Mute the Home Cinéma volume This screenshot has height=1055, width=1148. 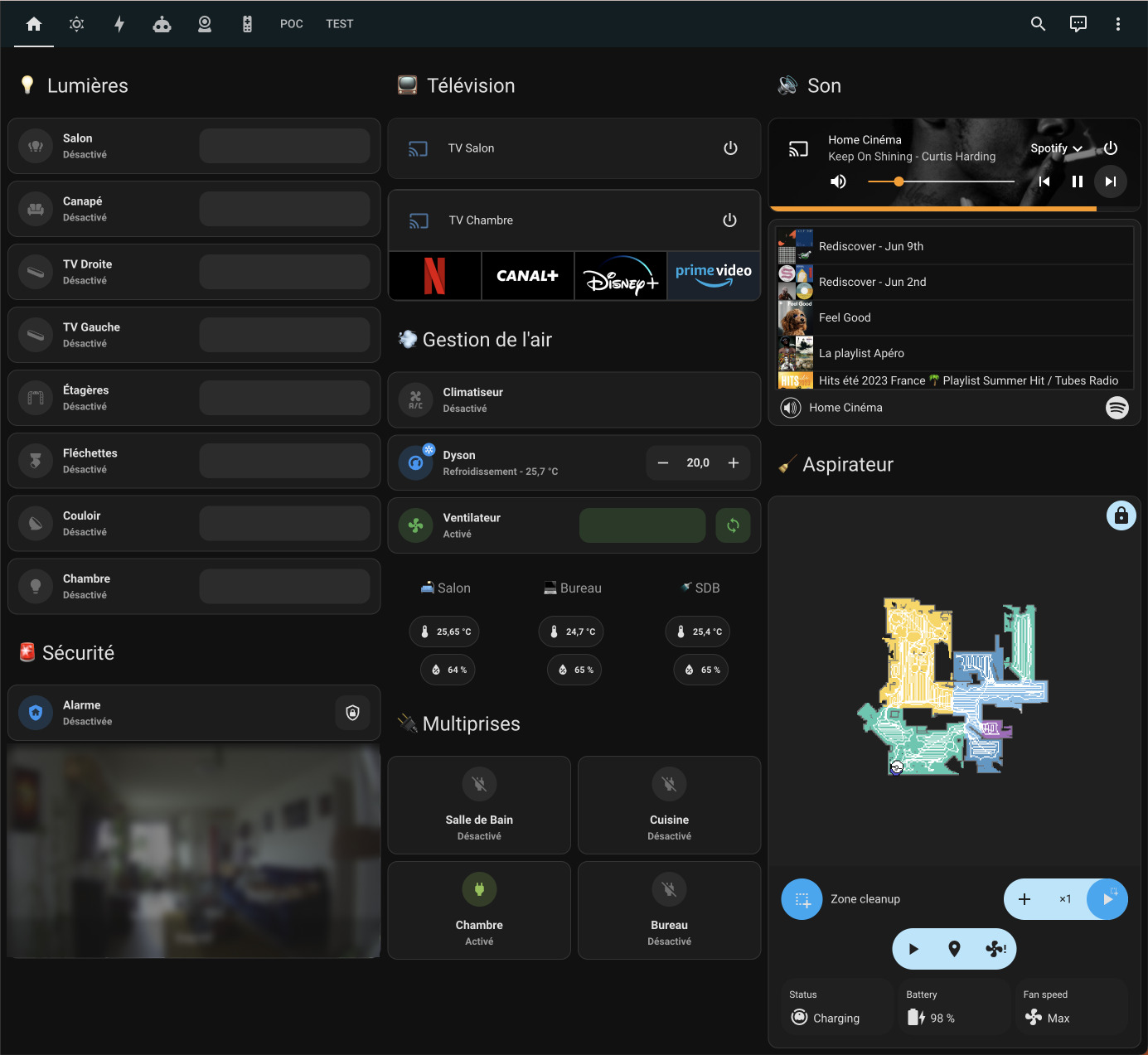(839, 181)
